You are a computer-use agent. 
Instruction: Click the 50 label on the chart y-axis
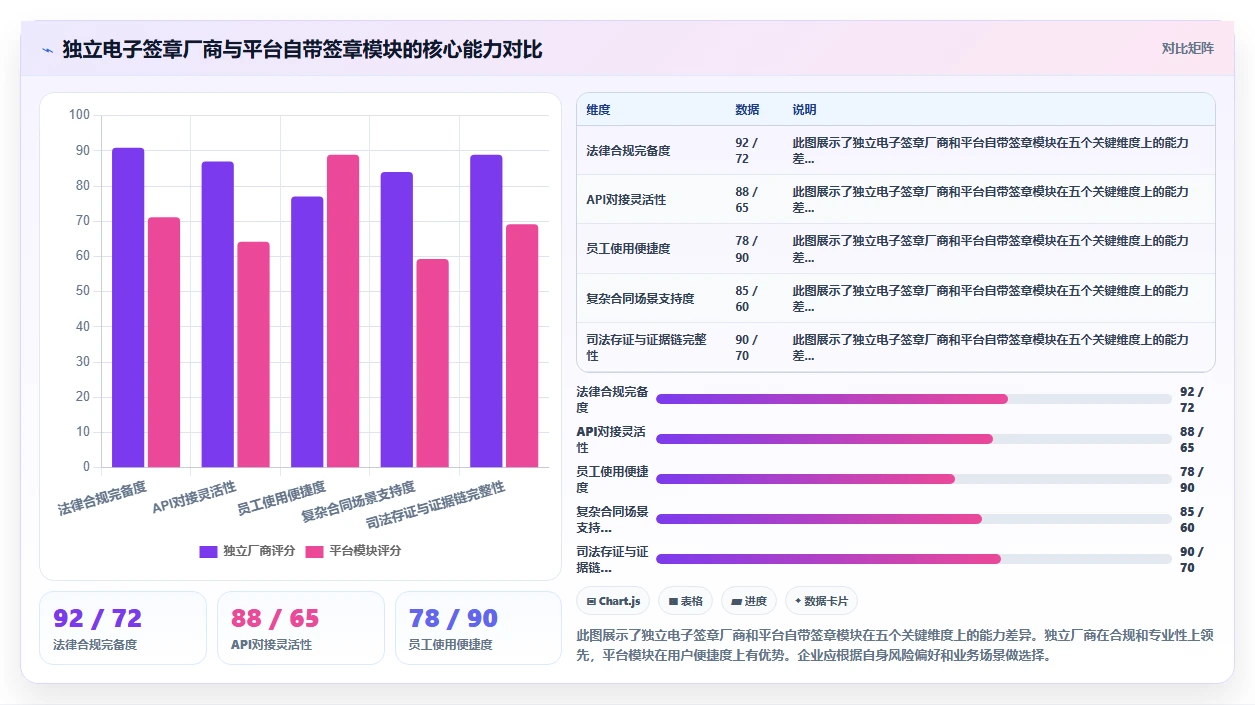[83, 291]
